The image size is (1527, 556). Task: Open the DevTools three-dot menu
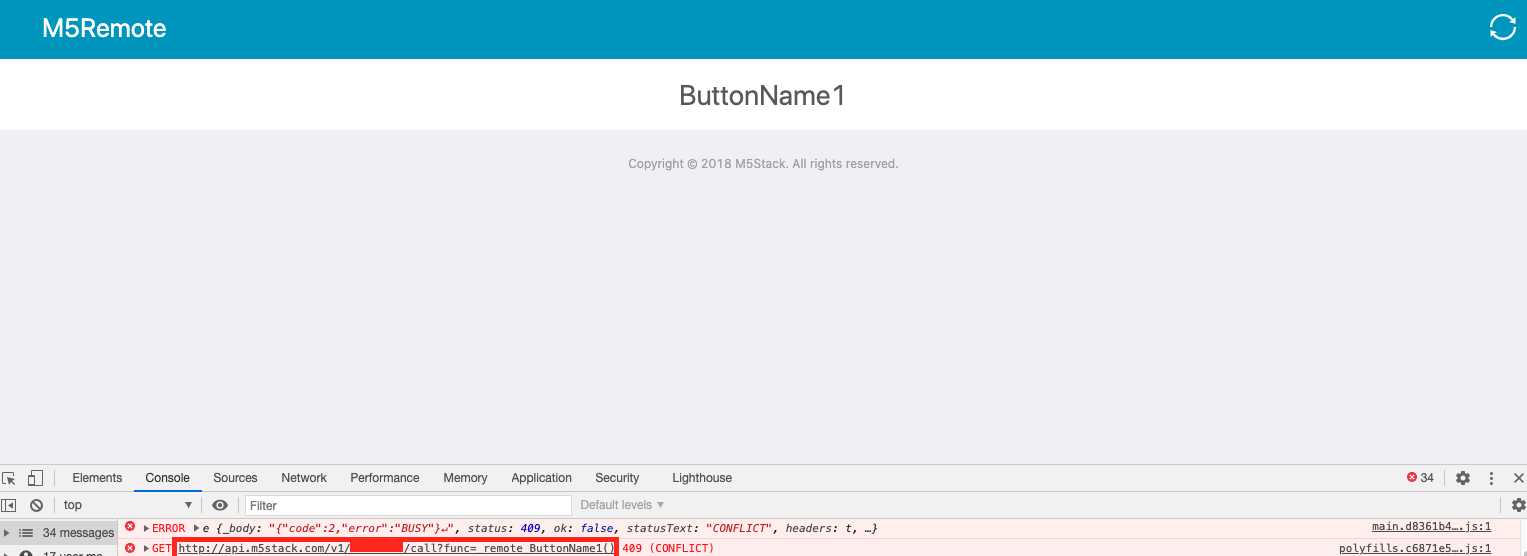pyautogui.click(x=1491, y=478)
